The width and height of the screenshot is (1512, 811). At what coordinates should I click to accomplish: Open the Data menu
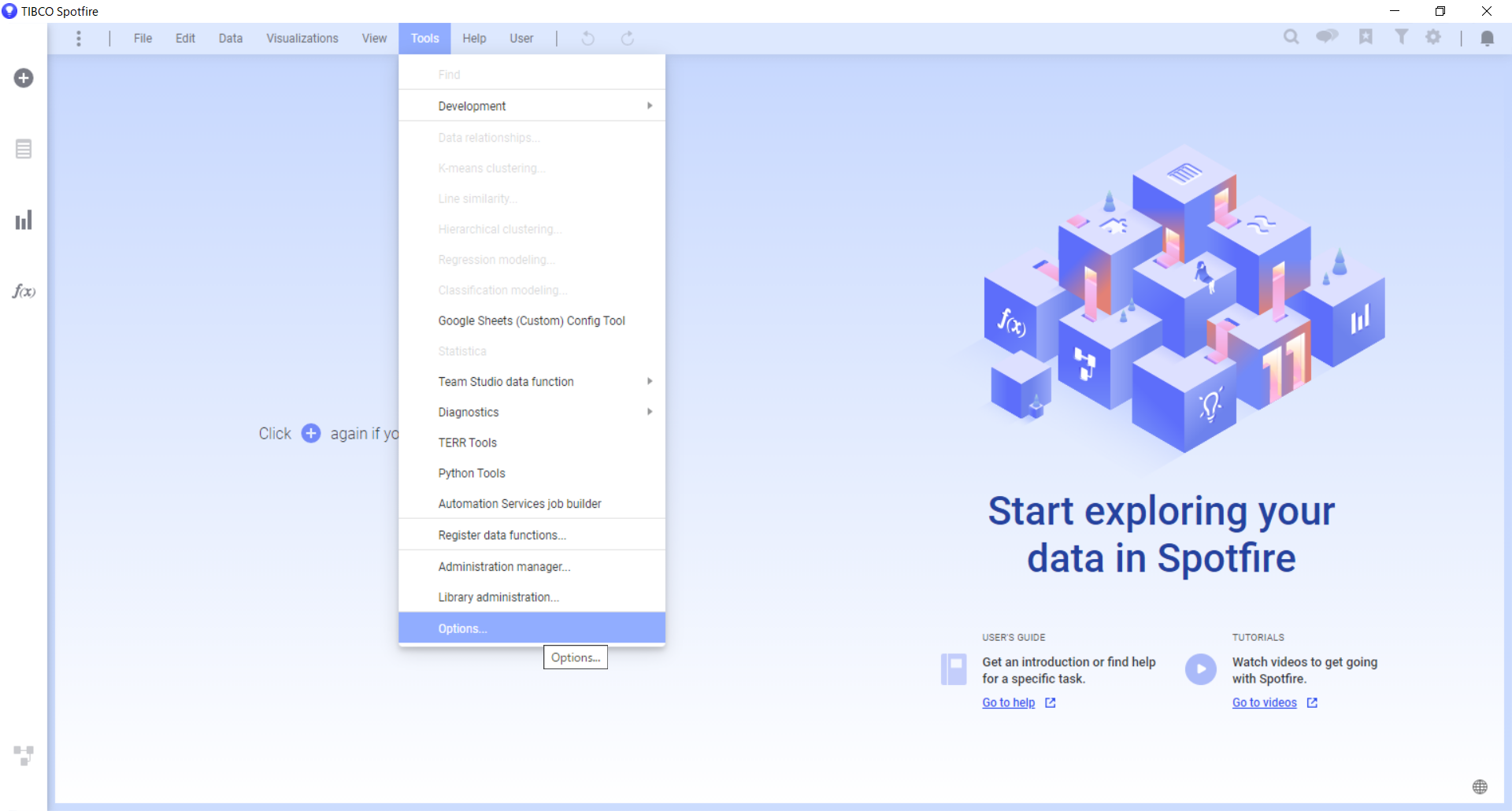(231, 39)
